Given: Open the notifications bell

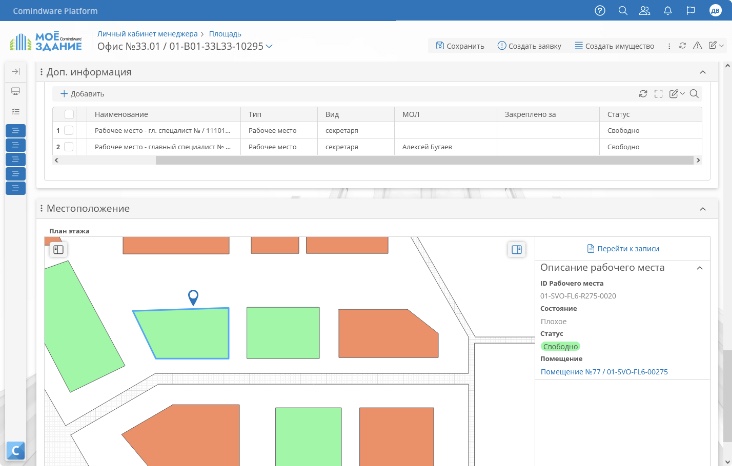Looking at the screenshot, I should point(668,10).
